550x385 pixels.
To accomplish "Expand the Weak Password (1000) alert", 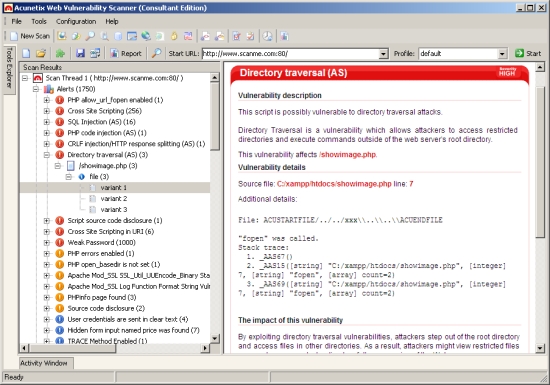I will click(46, 243).
